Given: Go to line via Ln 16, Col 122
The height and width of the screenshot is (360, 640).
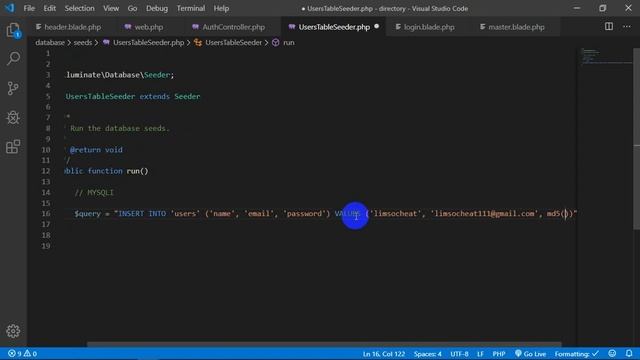Looking at the screenshot, I should click(x=384, y=353).
